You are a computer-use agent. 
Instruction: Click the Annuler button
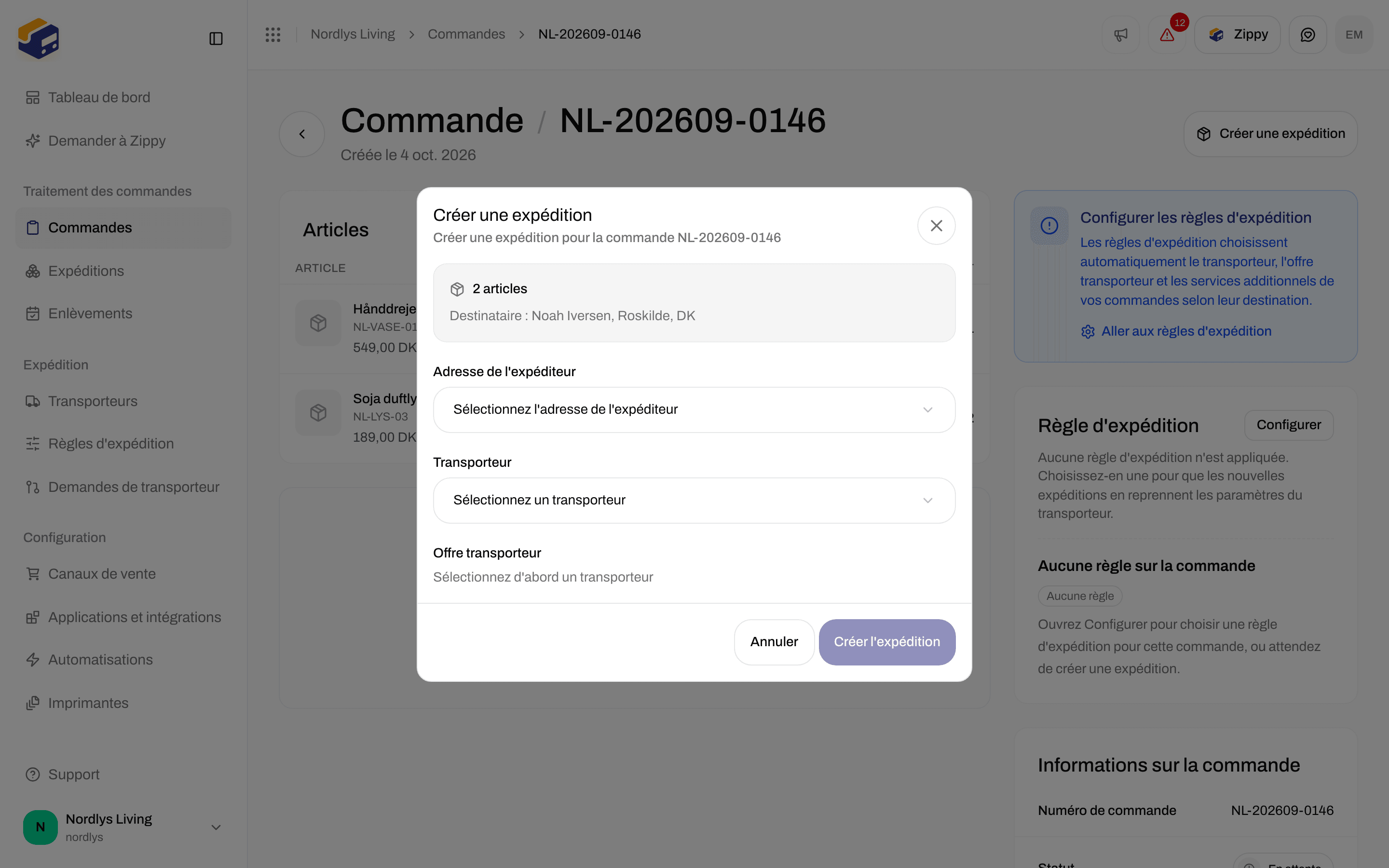tap(774, 642)
